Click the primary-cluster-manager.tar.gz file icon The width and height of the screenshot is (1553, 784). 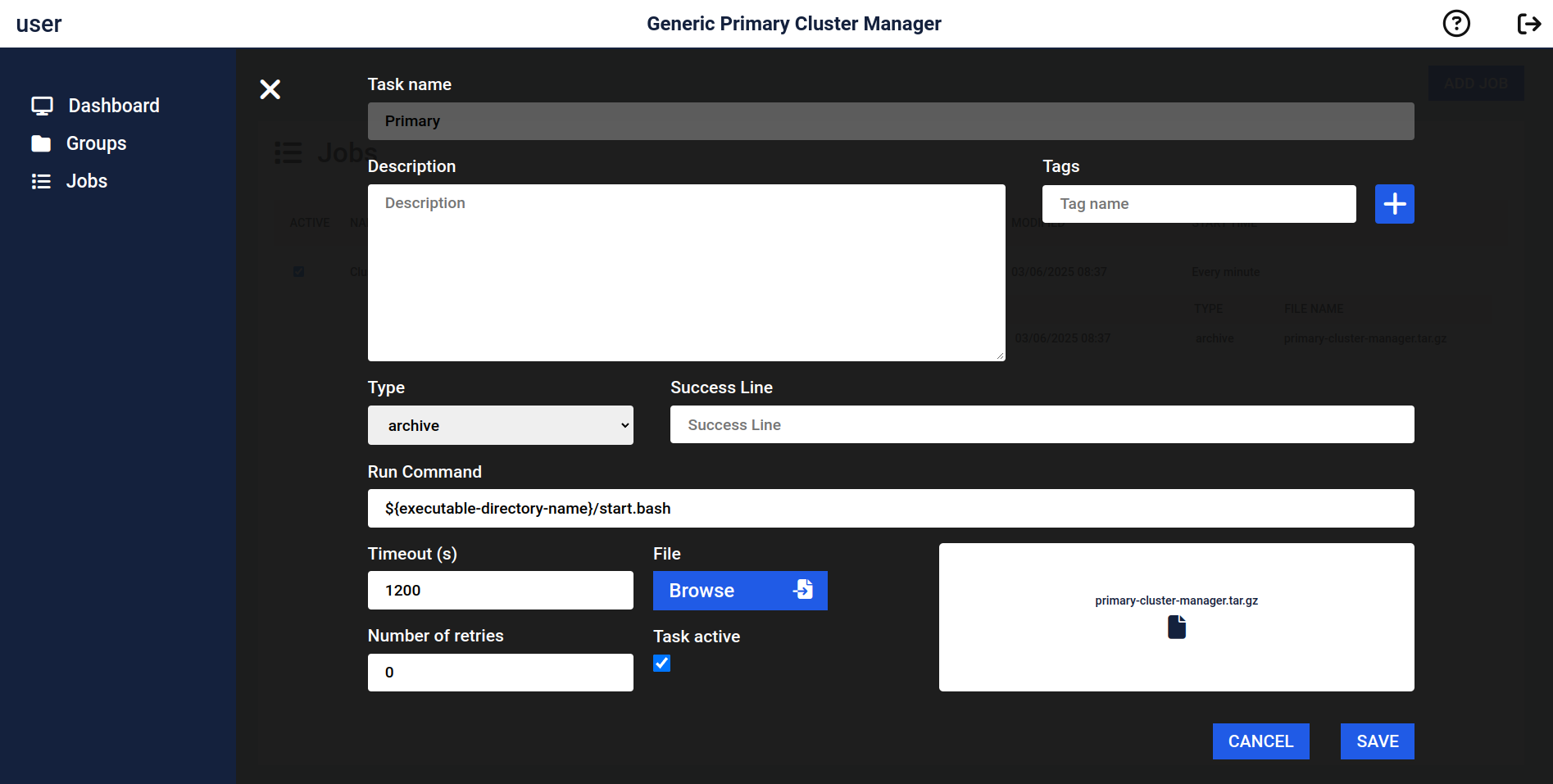pos(1176,628)
